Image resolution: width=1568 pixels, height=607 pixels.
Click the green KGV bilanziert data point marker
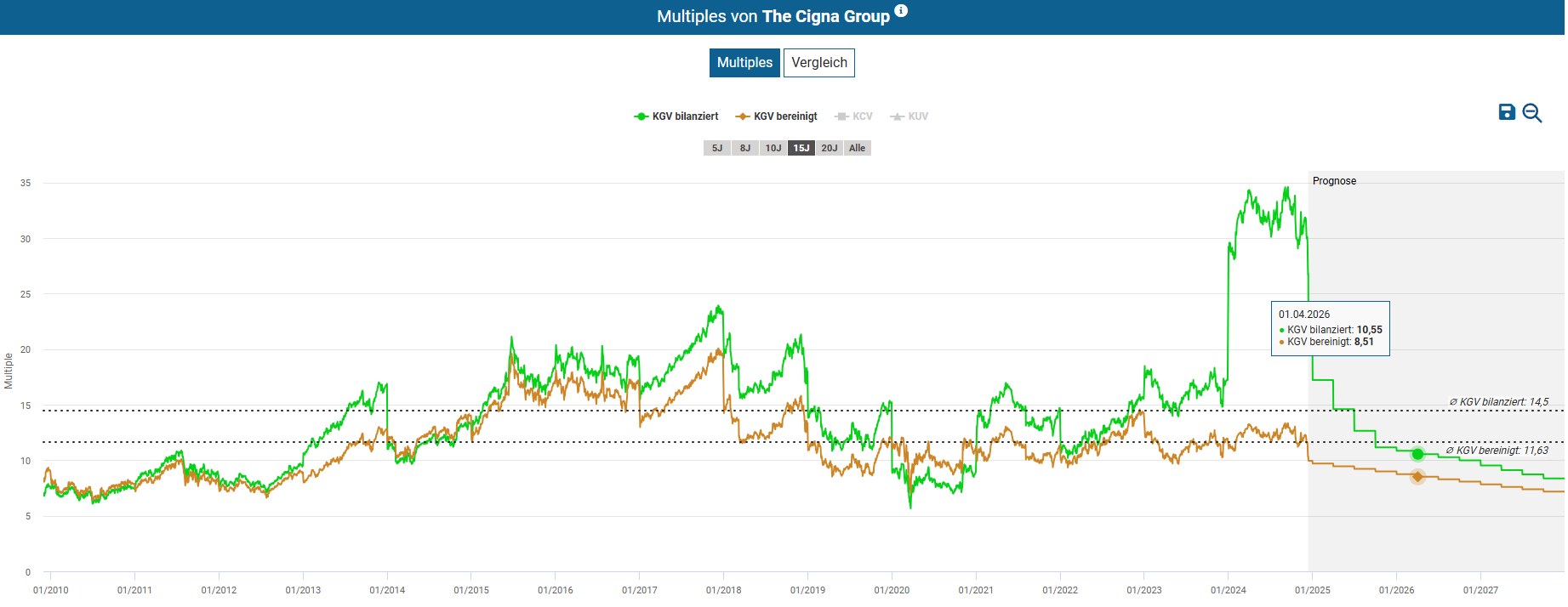(1417, 454)
